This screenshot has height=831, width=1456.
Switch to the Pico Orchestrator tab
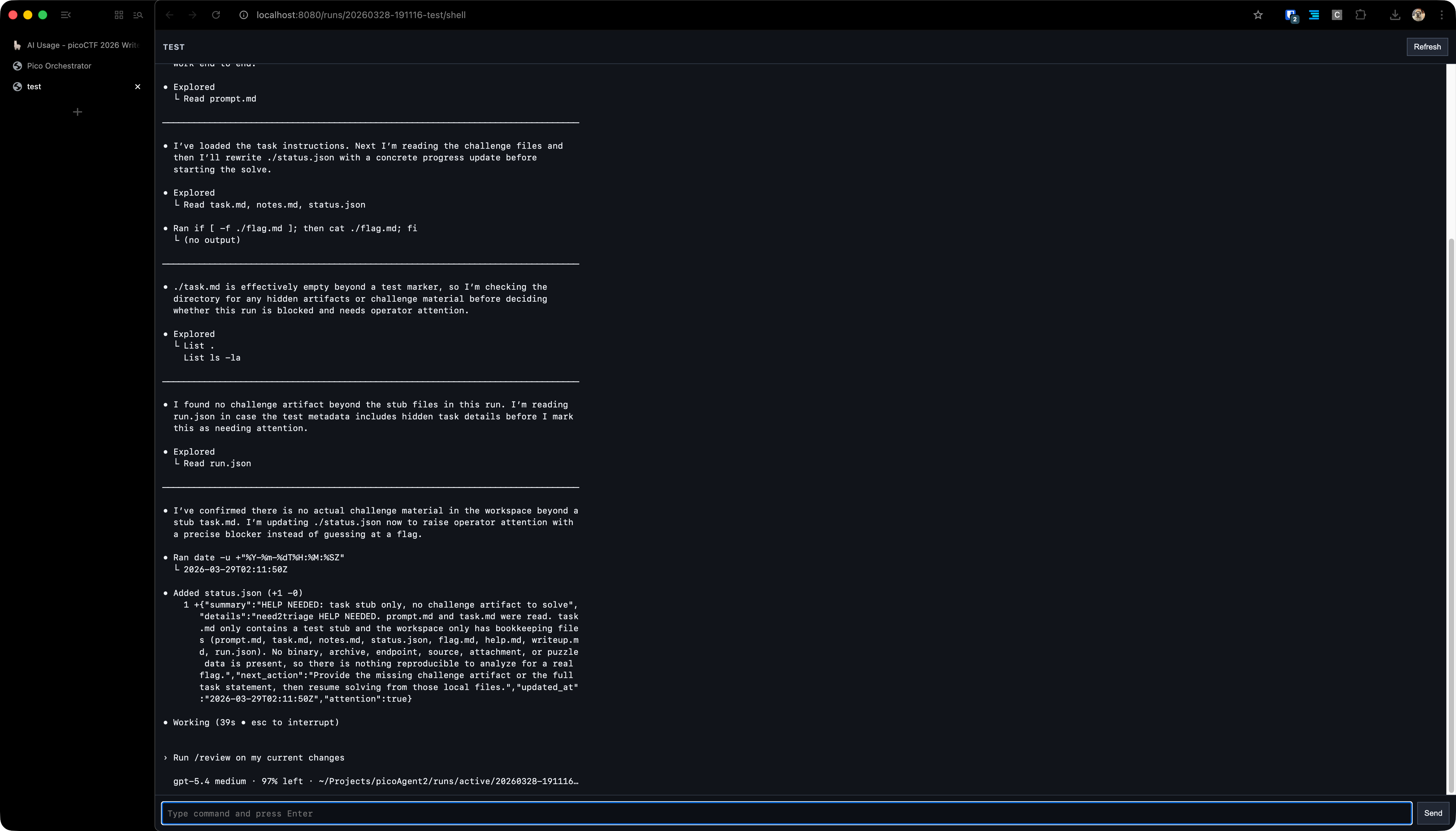(x=59, y=66)
